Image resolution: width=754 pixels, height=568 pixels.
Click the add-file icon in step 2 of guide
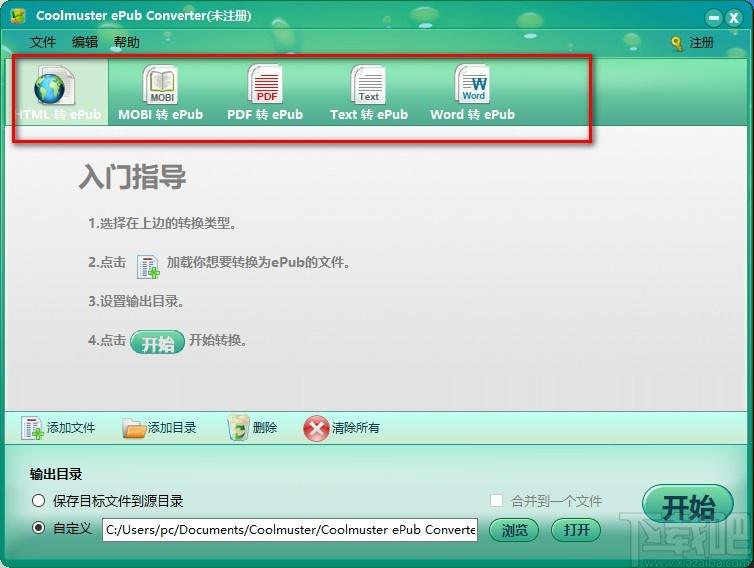coord(148,266)
